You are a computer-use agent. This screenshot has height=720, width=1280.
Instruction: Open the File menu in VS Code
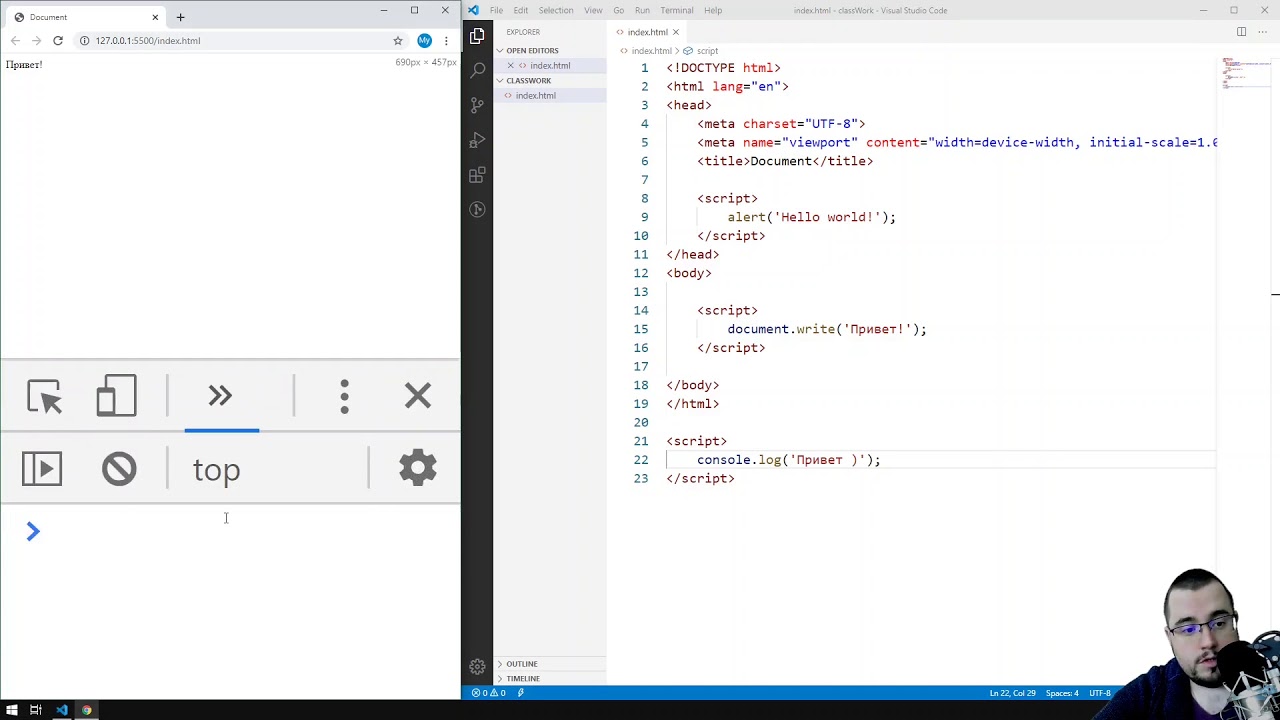[x=496, y=10]
